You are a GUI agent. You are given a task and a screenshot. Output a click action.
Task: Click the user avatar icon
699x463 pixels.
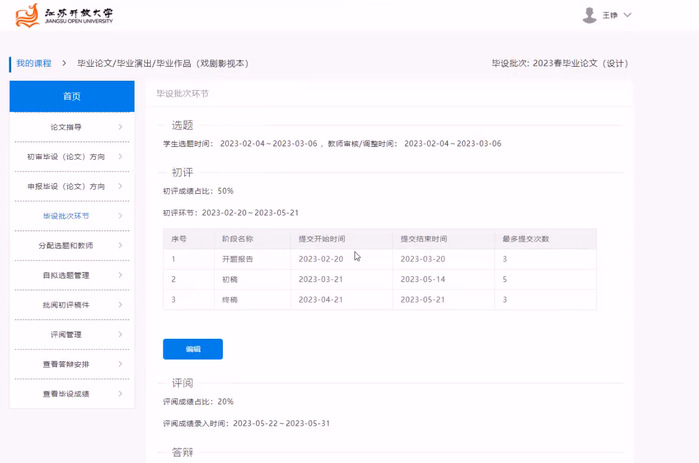coord(589,15)
